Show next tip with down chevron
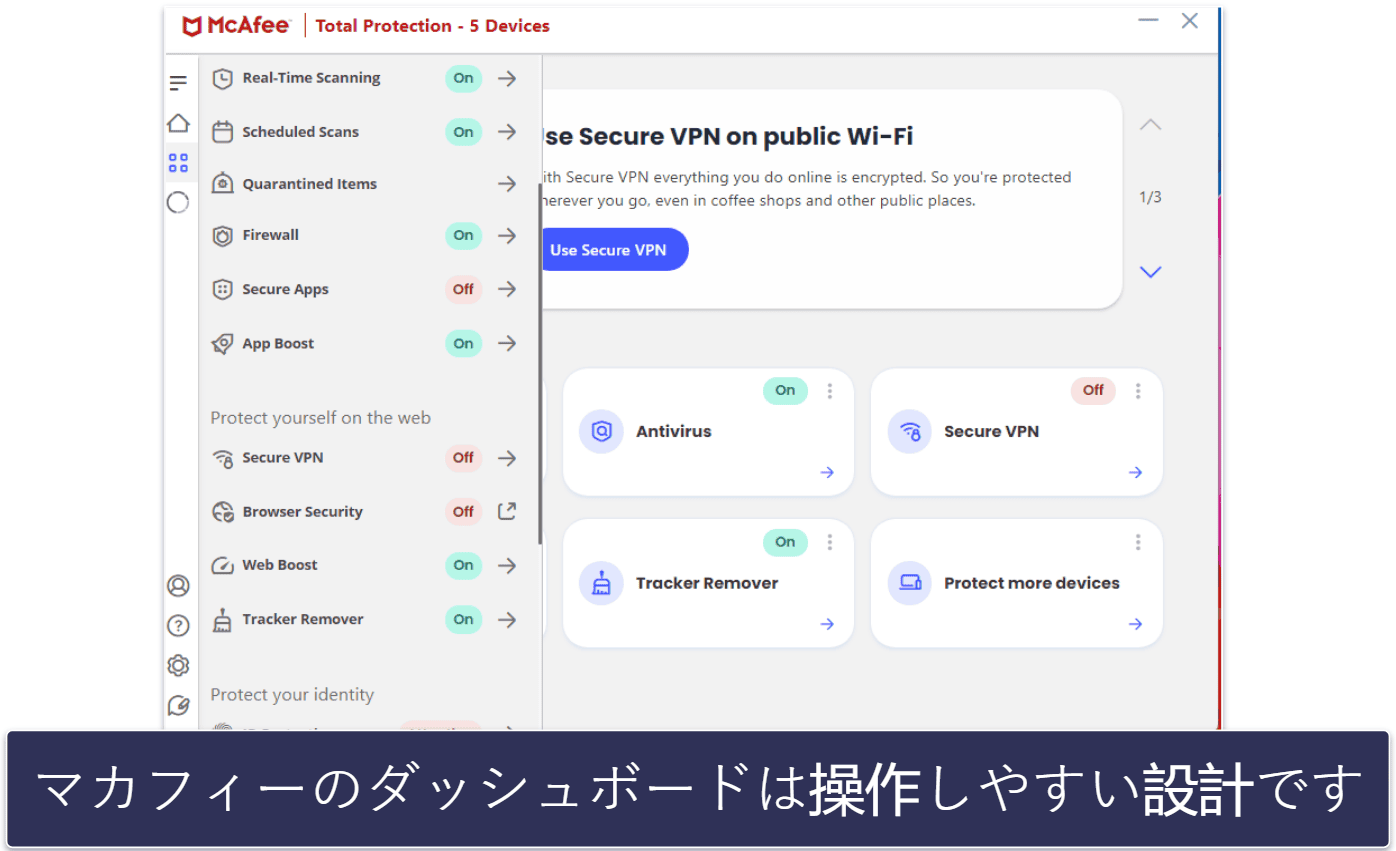 [x=1151, y=272]
